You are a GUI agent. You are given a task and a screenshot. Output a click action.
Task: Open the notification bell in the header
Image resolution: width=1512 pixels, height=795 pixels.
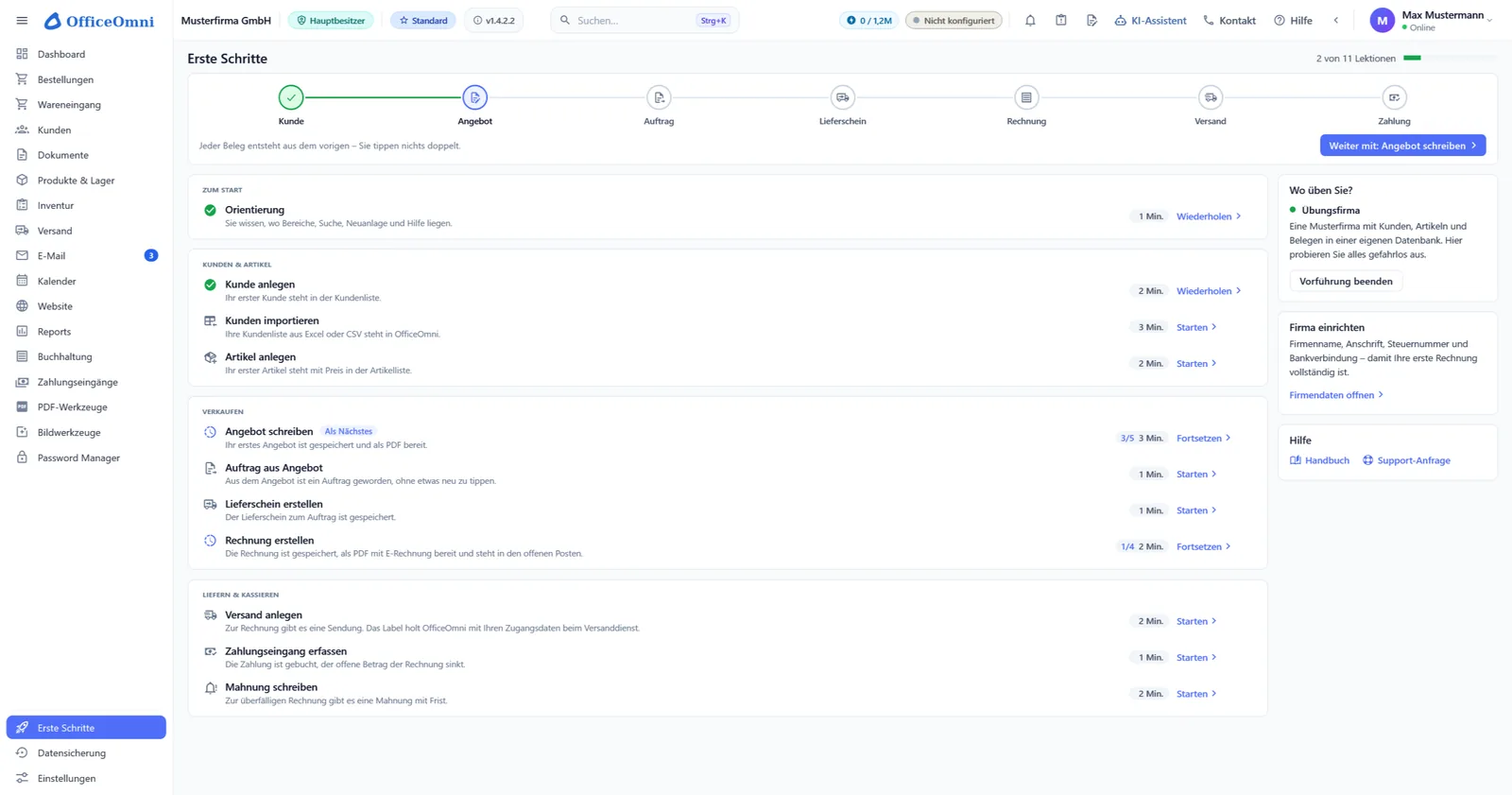pos(1030,20)
